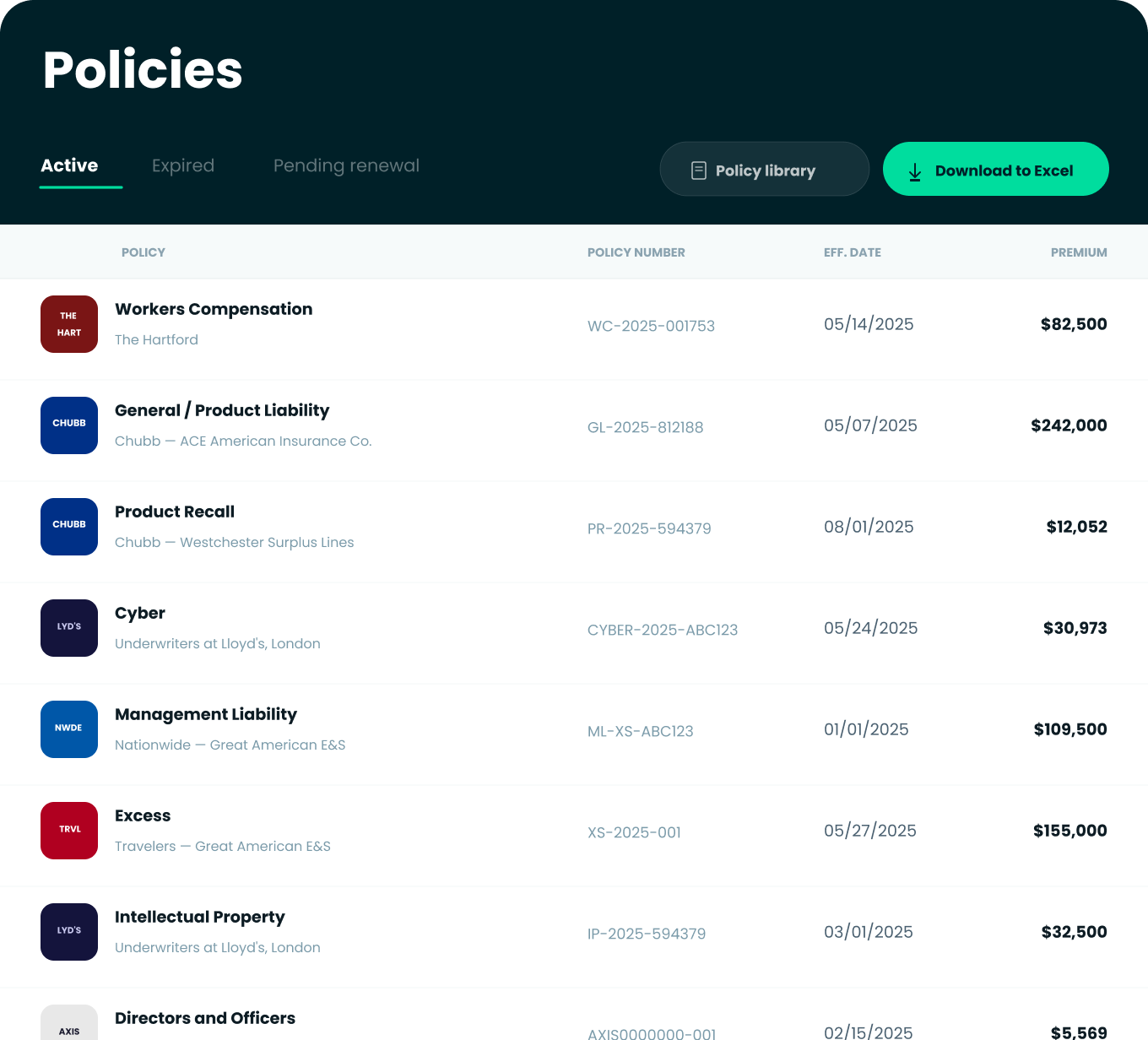Click effective date 05/14/2025
This screenshot has width=1148, height=1040.
[x=869, y=324]
